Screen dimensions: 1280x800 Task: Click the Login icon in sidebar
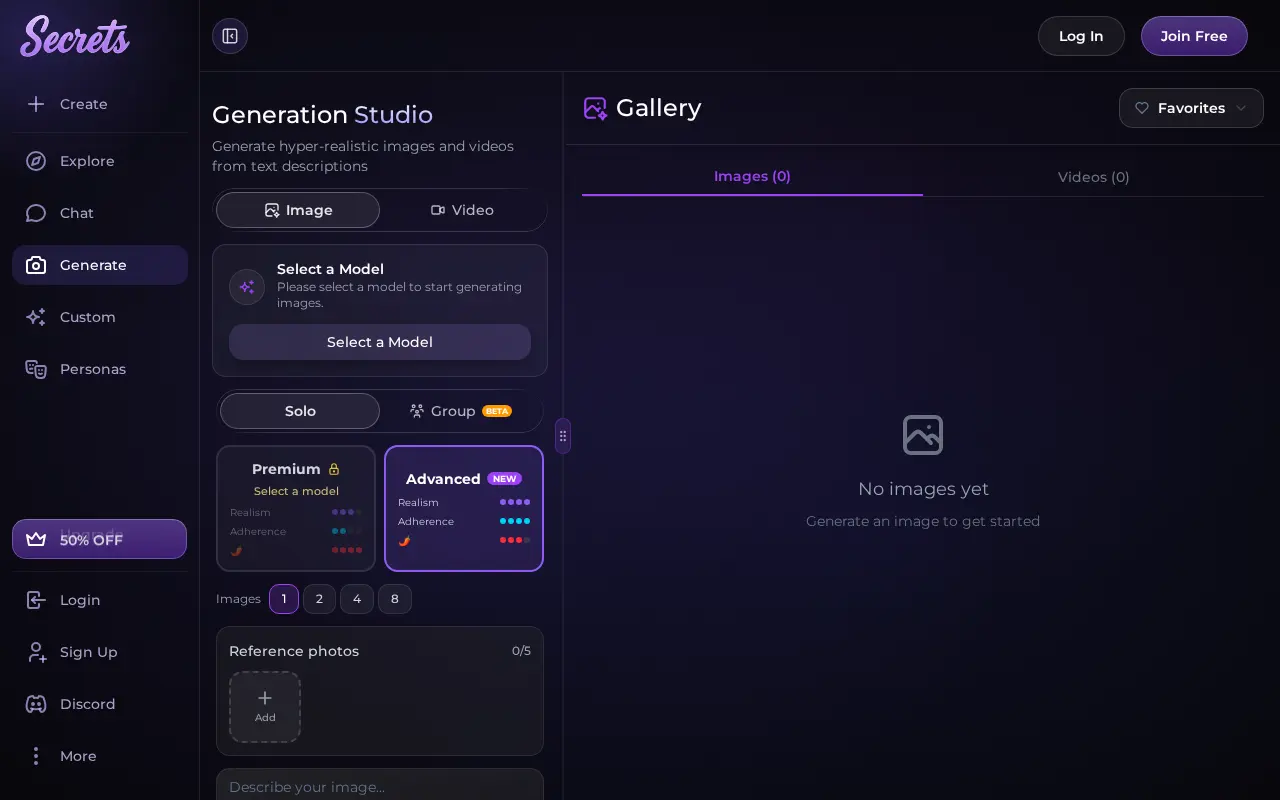(36, 600)
